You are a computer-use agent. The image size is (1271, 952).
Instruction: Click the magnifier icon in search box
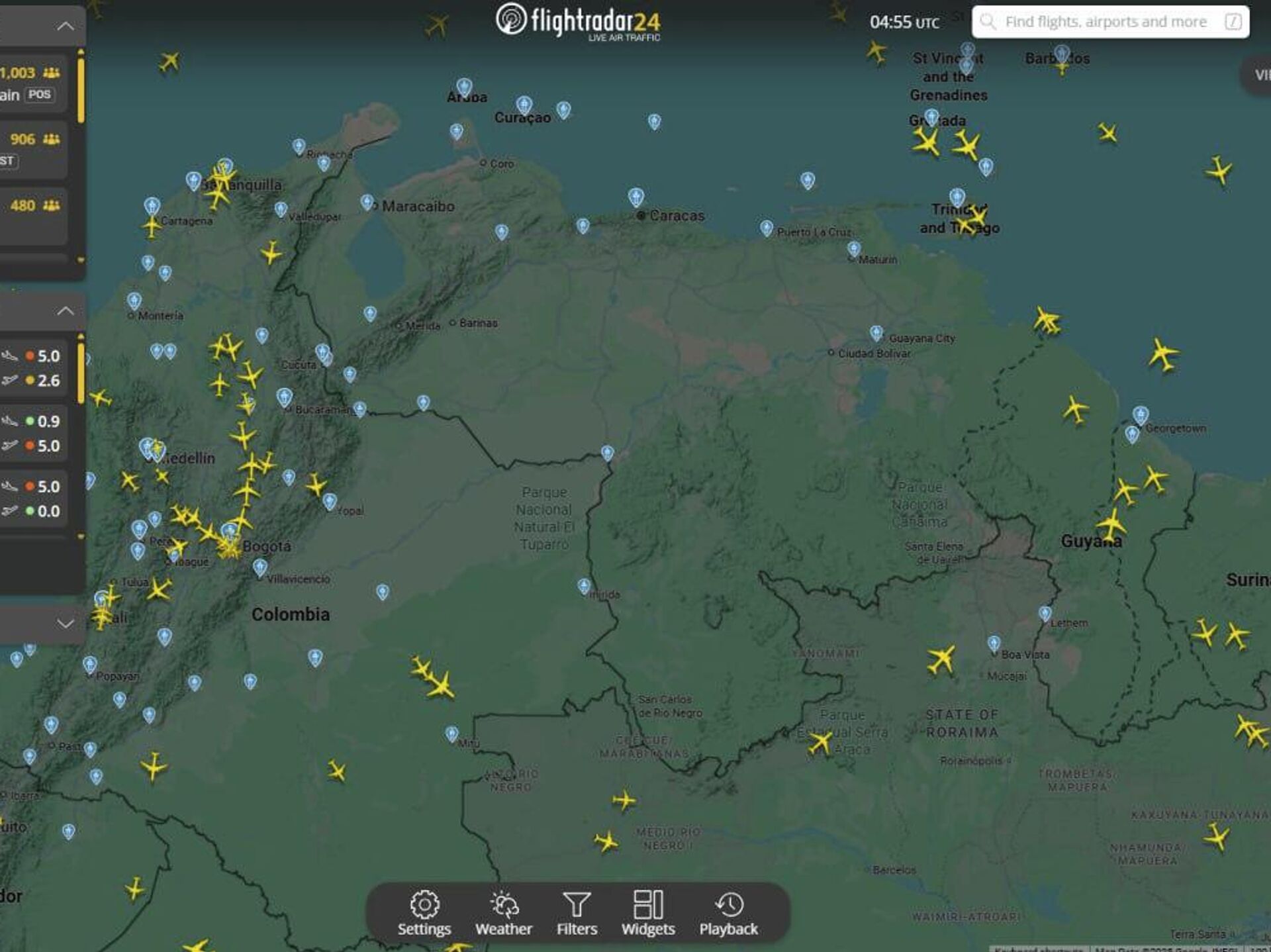click(988, 22)
